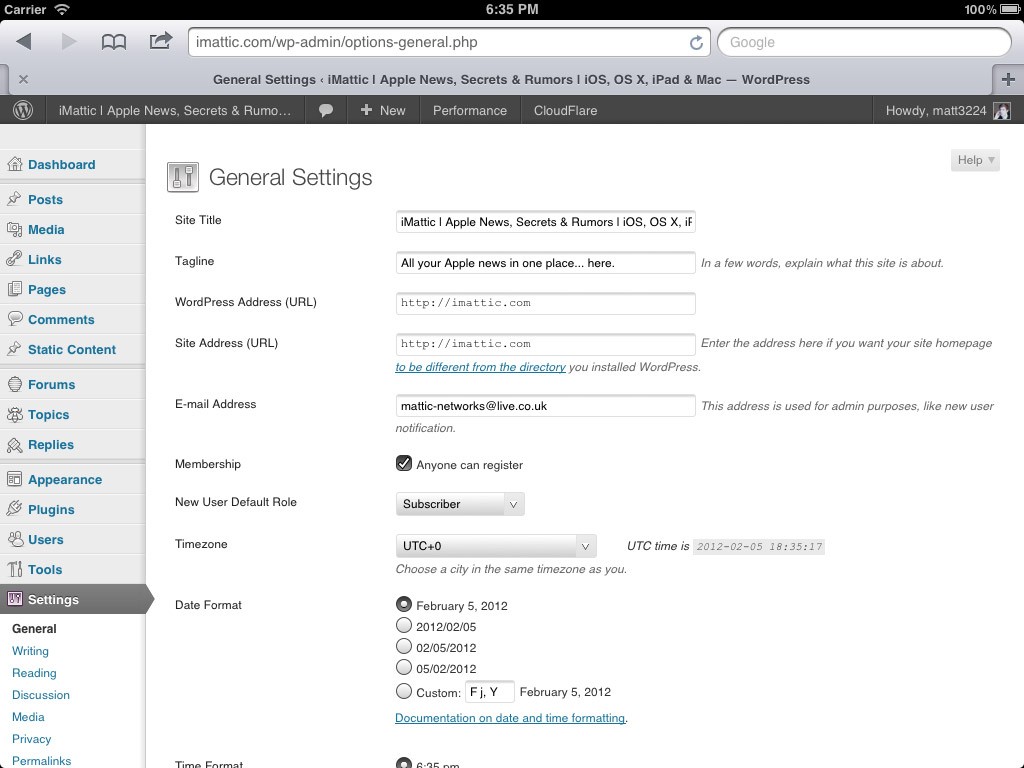
Task: Click the Pages icon in sidebar
Action: [14, 289]
